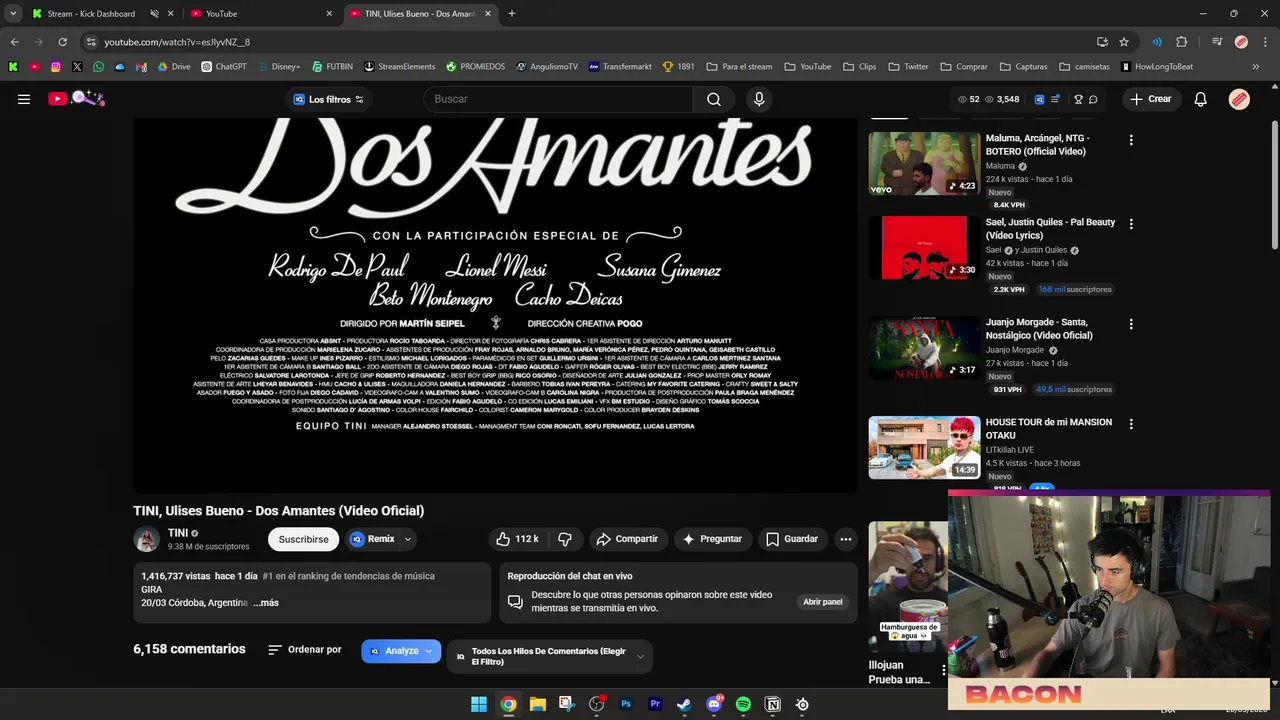1280x720 pixels.
Task: Click the Abrir panel chat button
Action: [x=822, y=602]
